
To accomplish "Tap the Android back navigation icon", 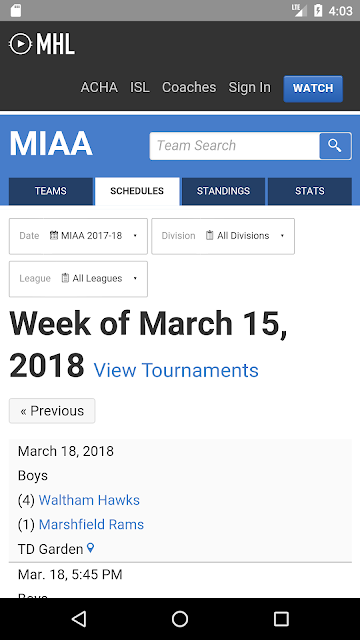I will (x=79, y=619).
